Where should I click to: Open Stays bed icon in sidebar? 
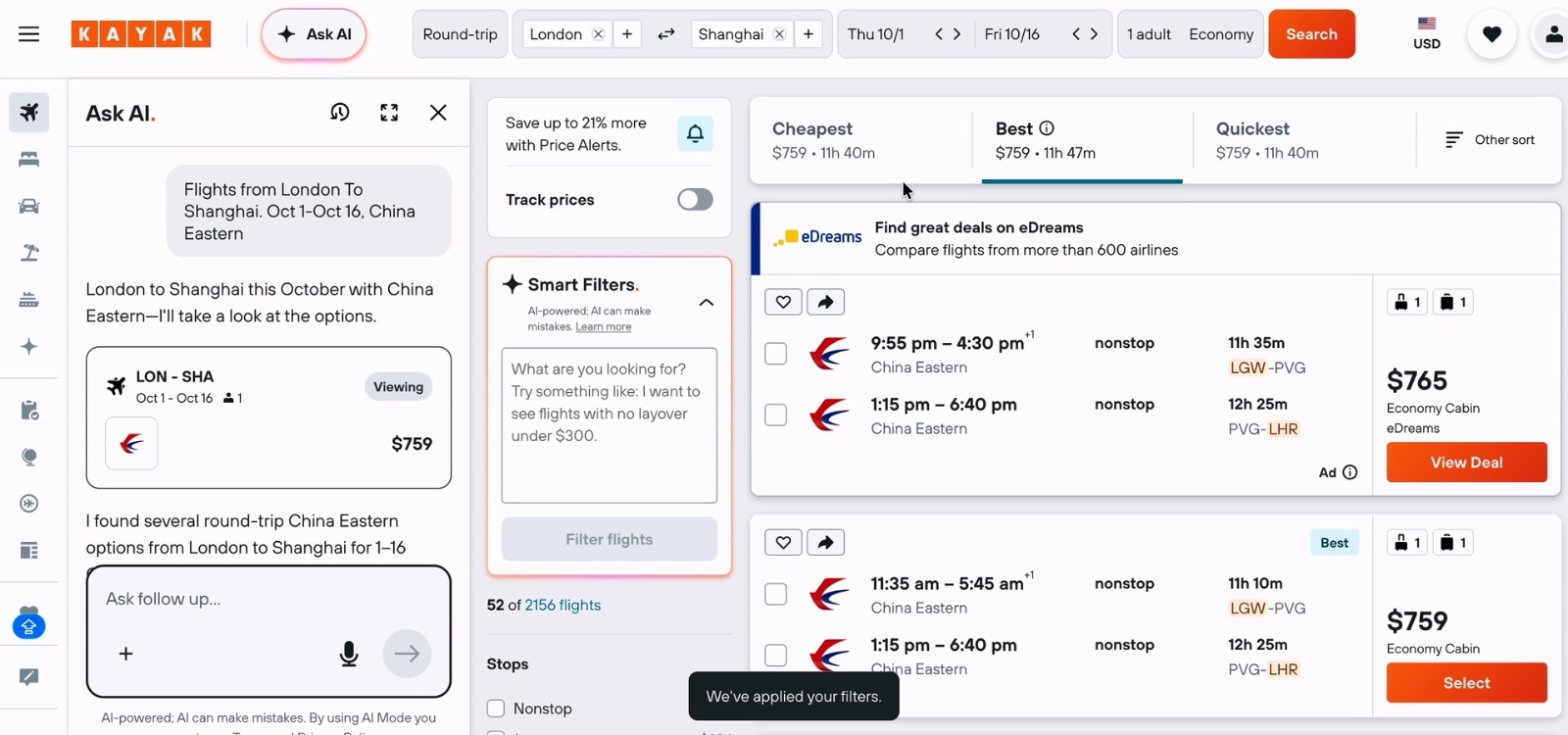tap(29, 159)
